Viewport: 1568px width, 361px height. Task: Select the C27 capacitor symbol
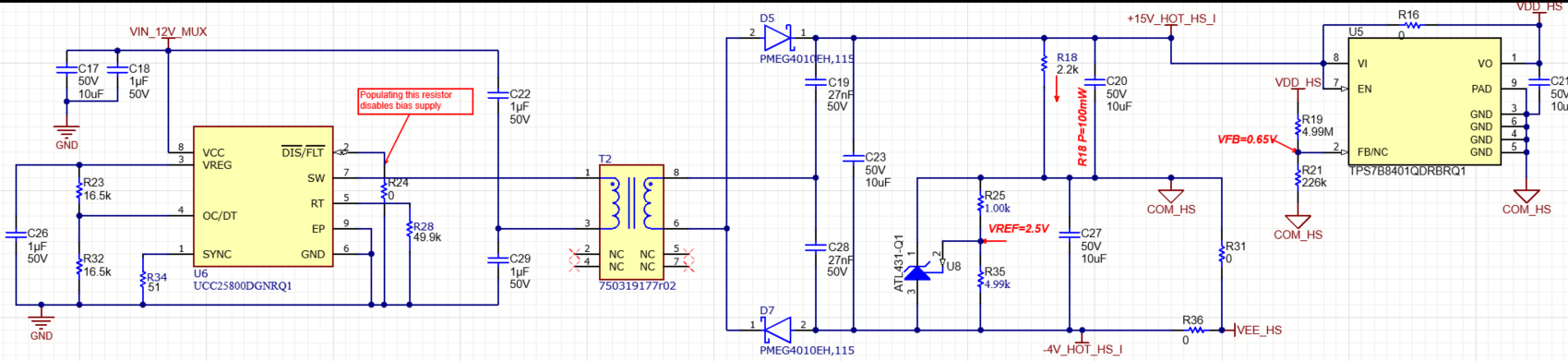(1069, 234)
